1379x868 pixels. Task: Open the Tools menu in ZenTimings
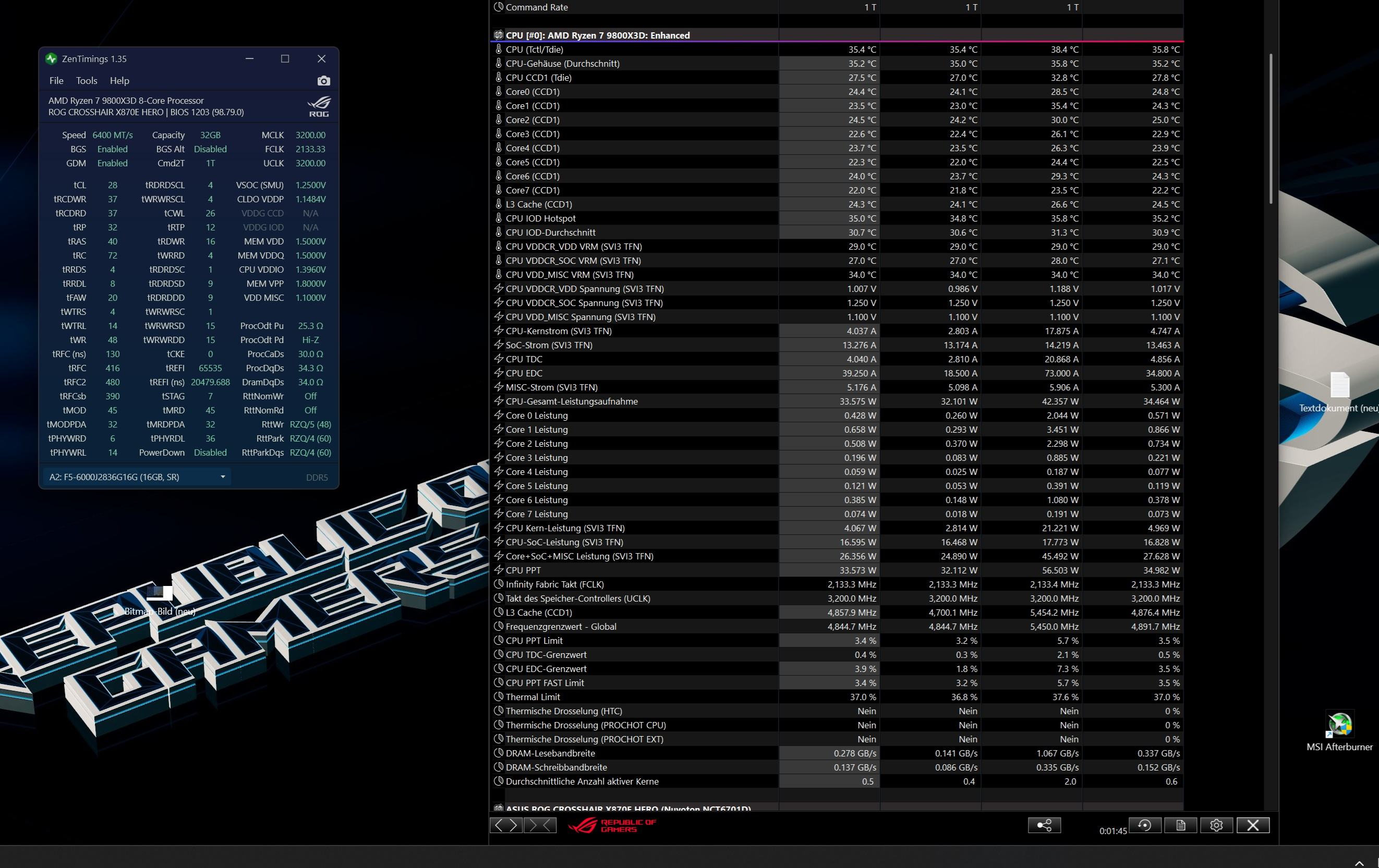tap(87, 81)
